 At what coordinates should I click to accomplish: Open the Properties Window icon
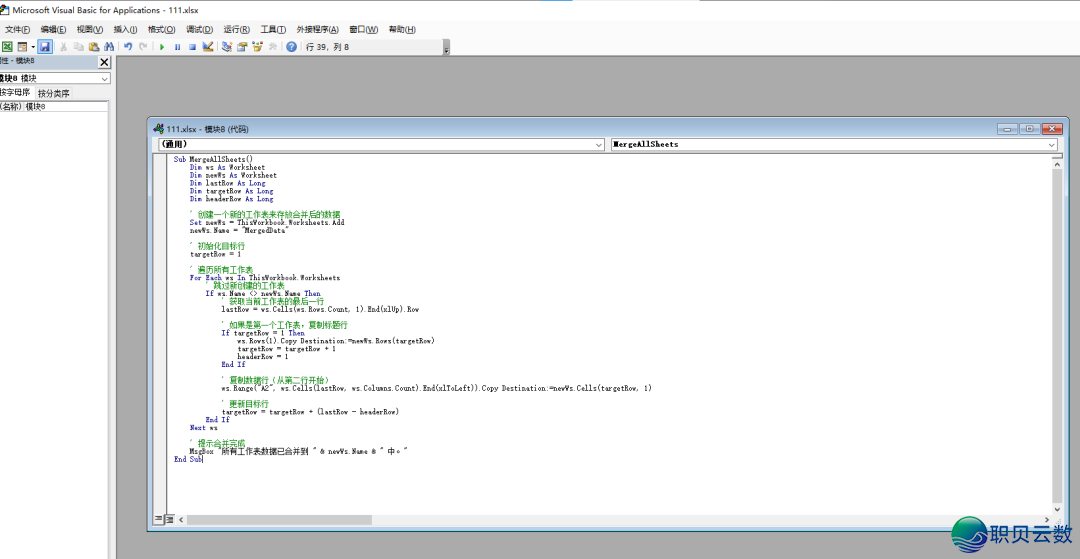[242, 47]
